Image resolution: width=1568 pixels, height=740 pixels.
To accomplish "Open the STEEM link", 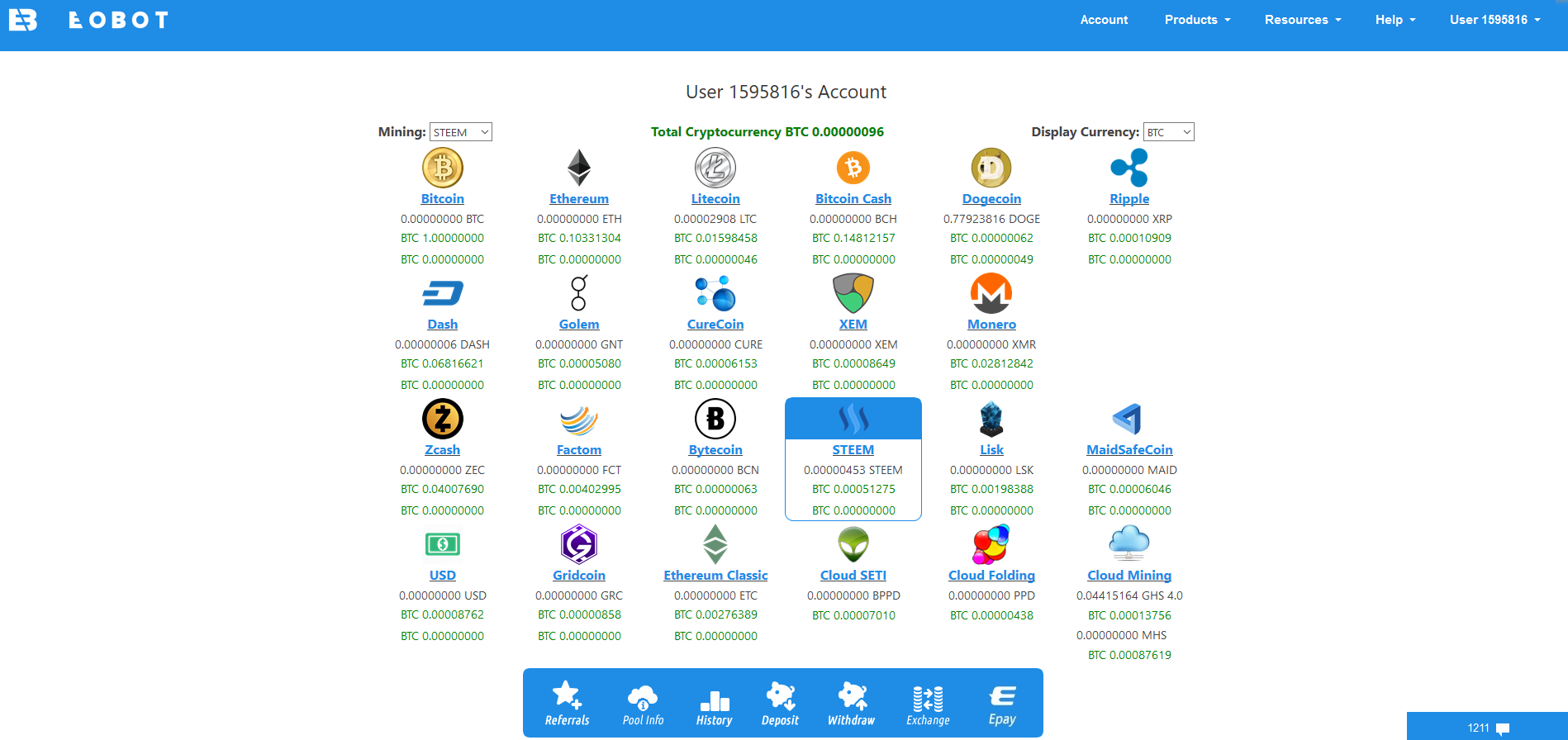I will 853,450.
